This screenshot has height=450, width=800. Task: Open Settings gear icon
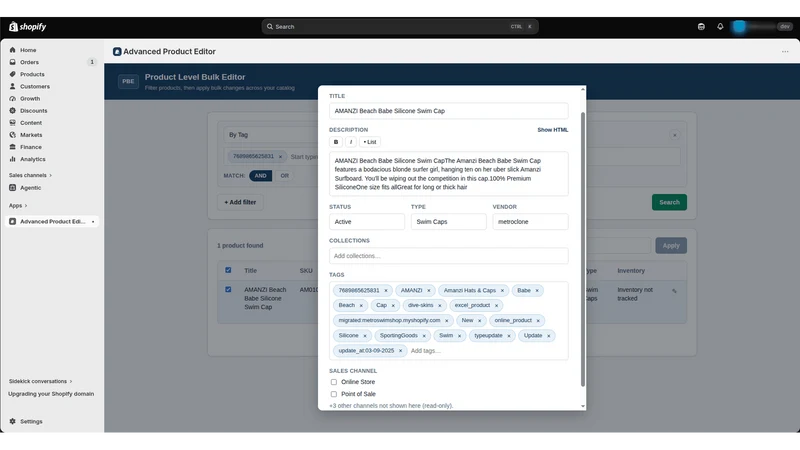click(12, 421)
